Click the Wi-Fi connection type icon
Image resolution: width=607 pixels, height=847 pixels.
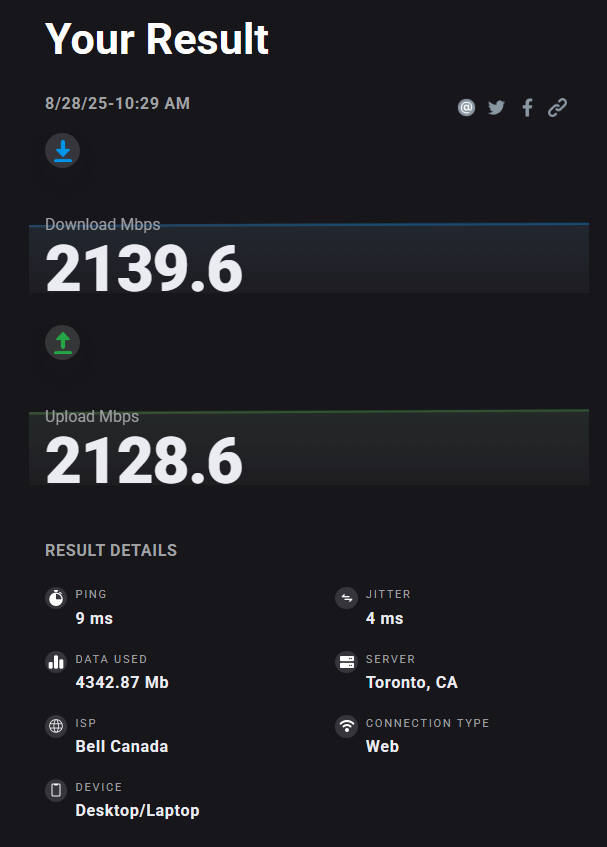pos(346,727)
